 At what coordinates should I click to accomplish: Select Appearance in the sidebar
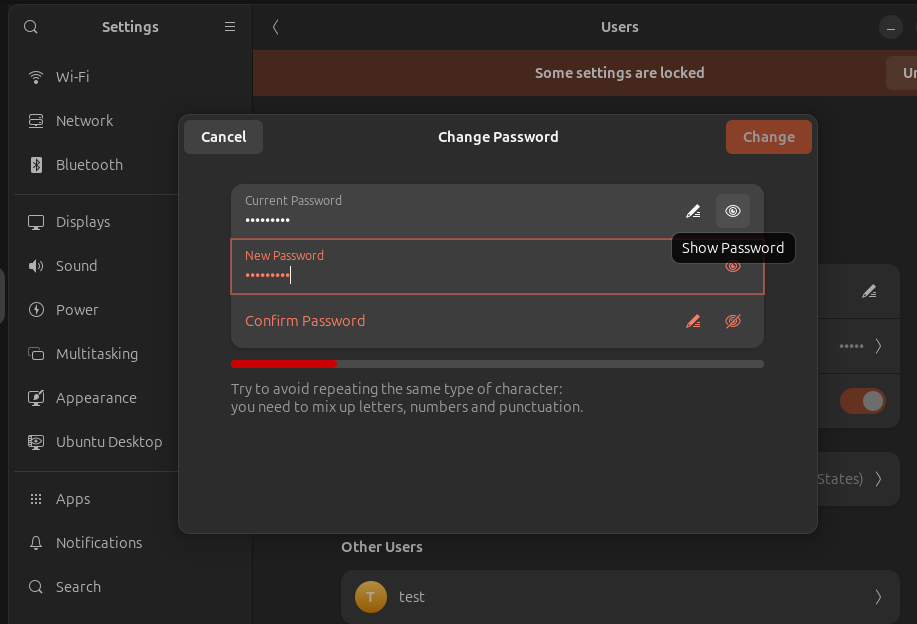96,398
